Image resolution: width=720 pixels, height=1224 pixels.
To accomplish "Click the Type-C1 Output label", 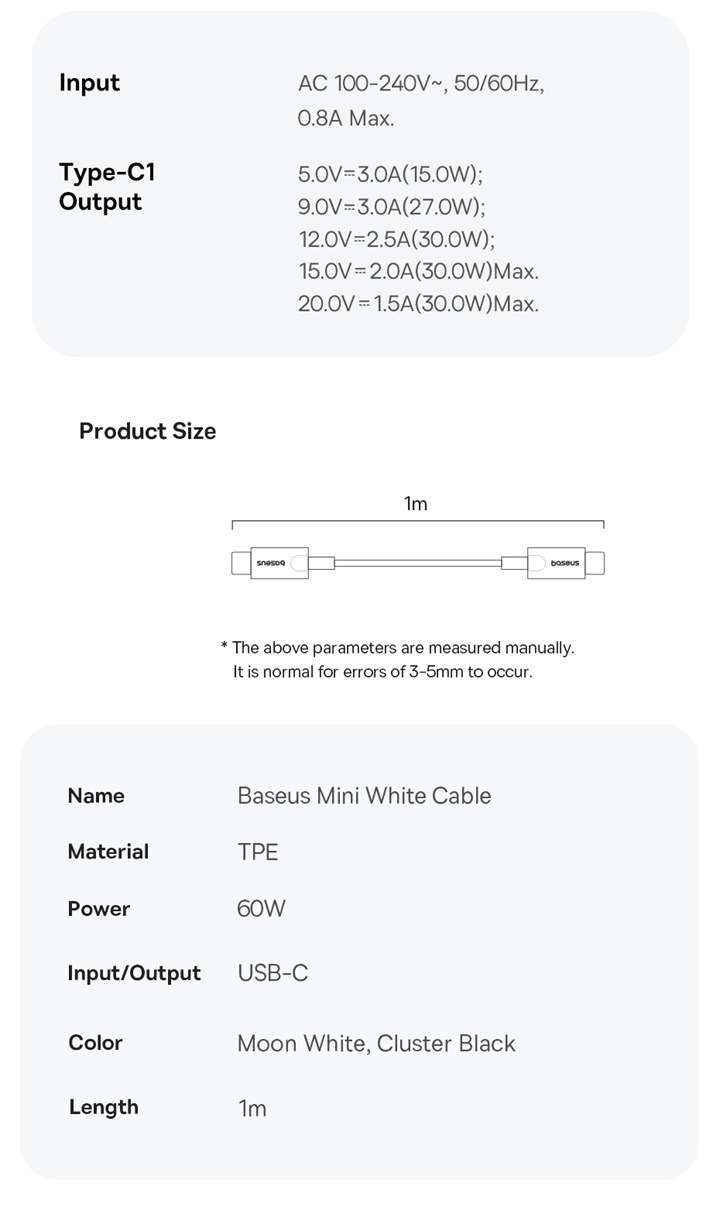I will (107, 187).
